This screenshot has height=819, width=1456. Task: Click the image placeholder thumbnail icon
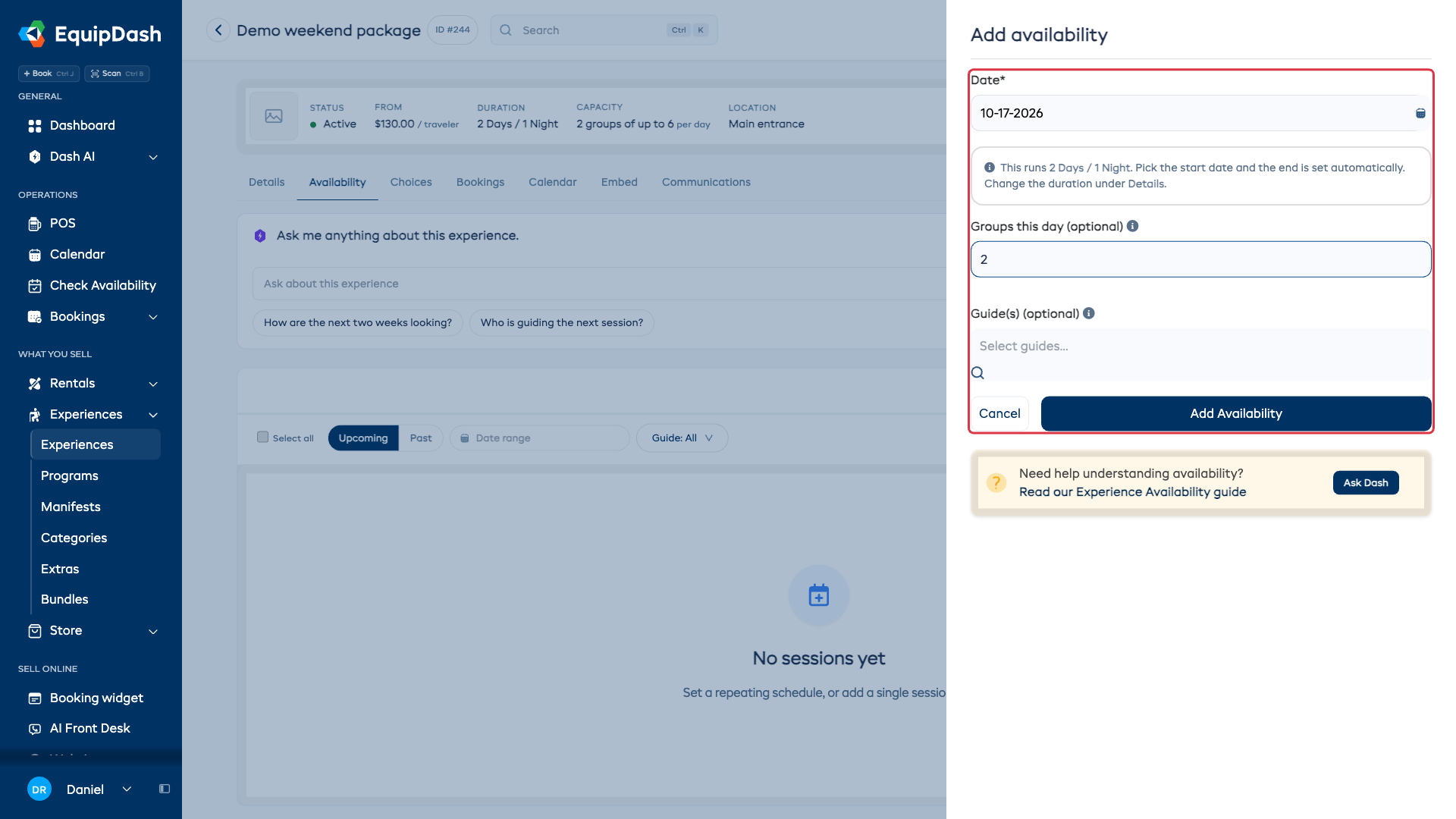(x=274, y=116)
